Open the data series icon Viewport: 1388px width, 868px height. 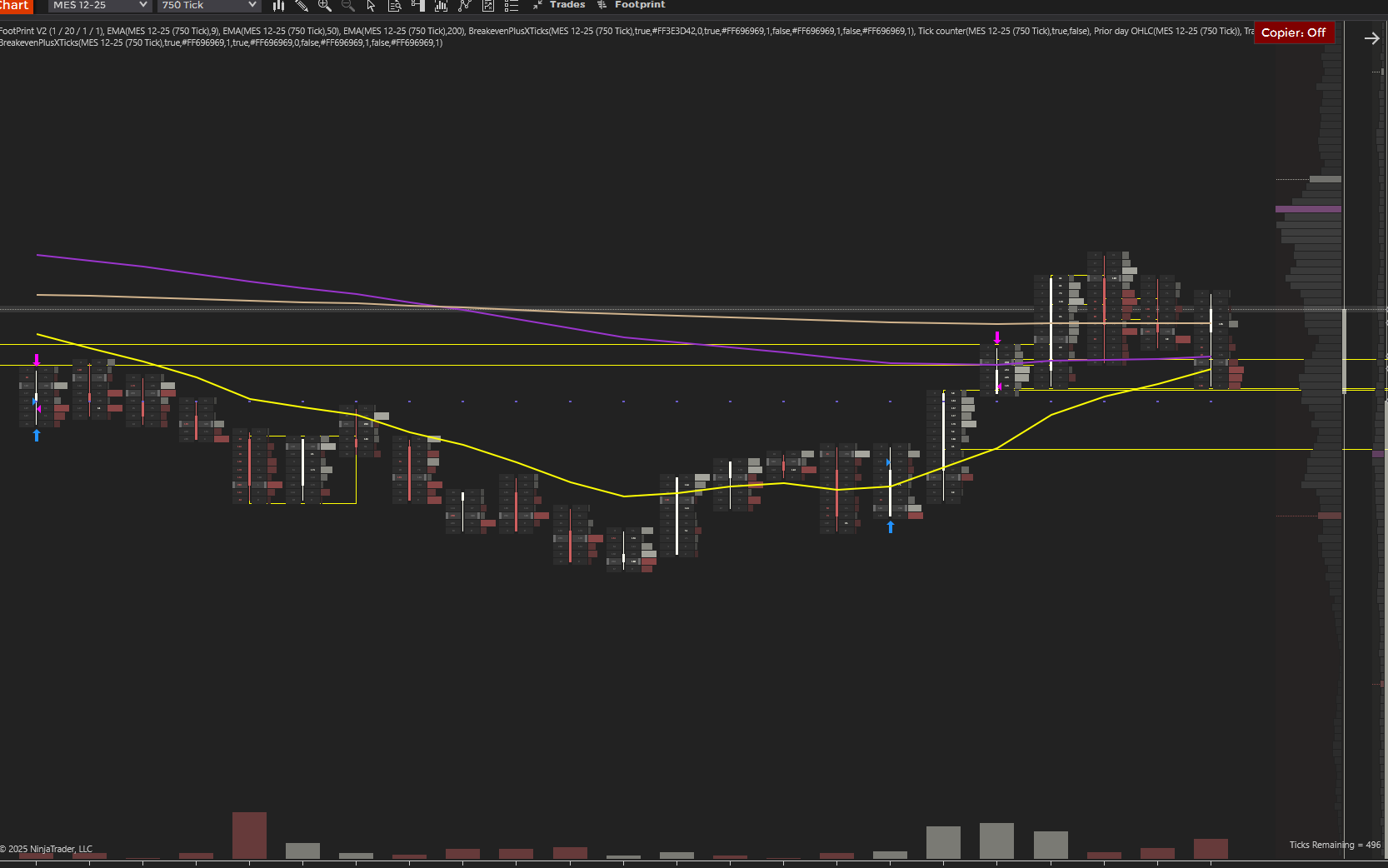(442, 5)
